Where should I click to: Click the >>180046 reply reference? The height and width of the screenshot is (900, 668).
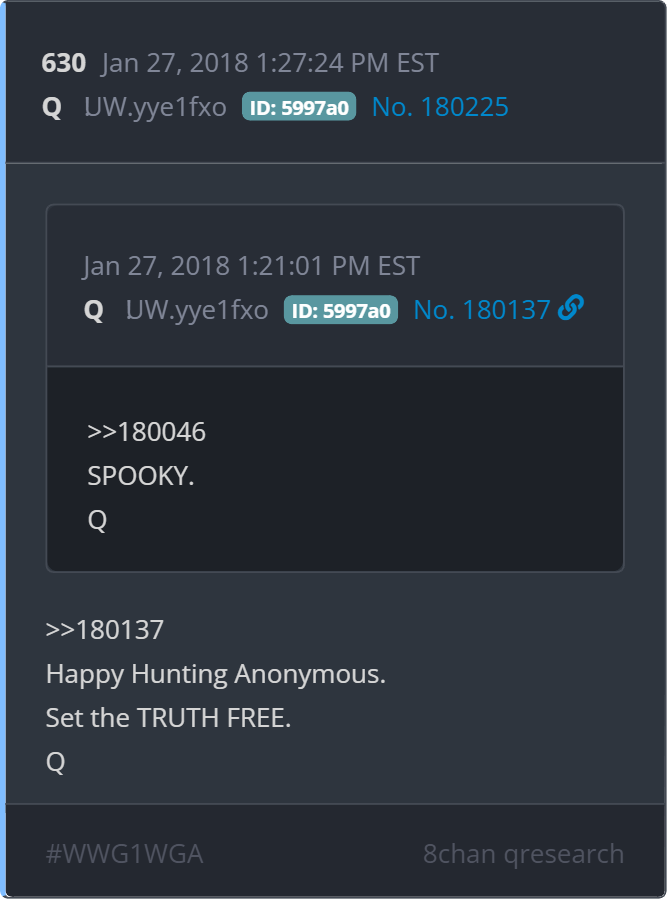(x=146, y=432)
